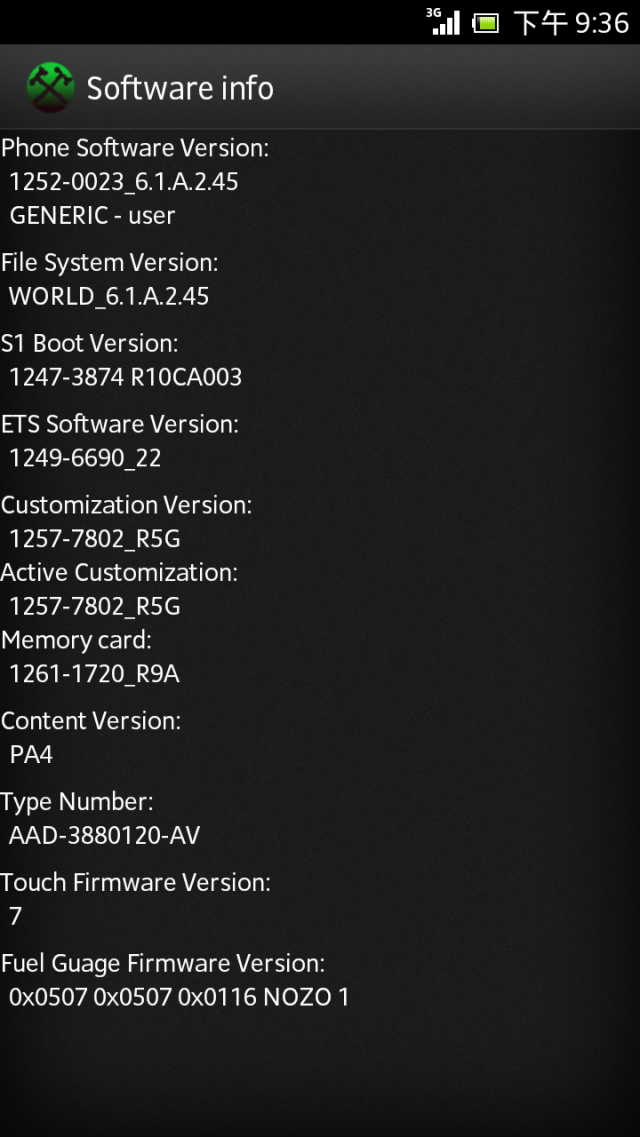Tap the 3G signal strength icon
The width and height of the screenshot is (640, 1138).
443,22
